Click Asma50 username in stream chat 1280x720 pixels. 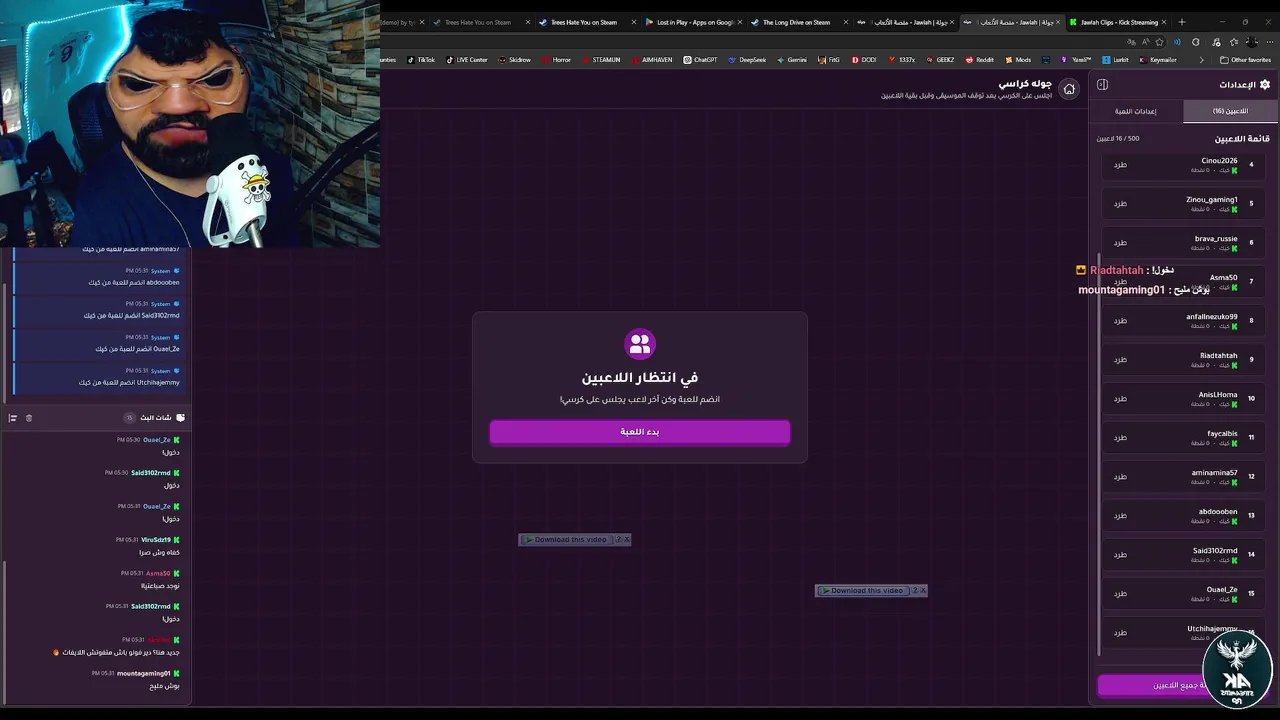[158, 574]
